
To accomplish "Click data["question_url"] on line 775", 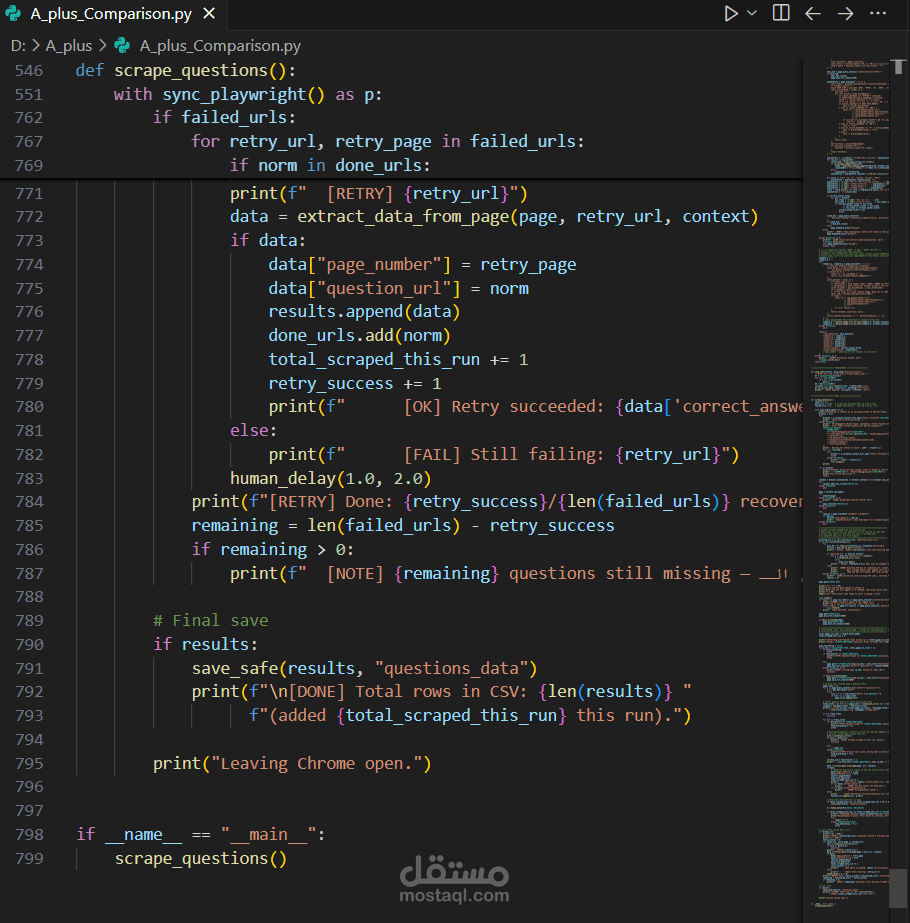I will click(x=364, y=288).
